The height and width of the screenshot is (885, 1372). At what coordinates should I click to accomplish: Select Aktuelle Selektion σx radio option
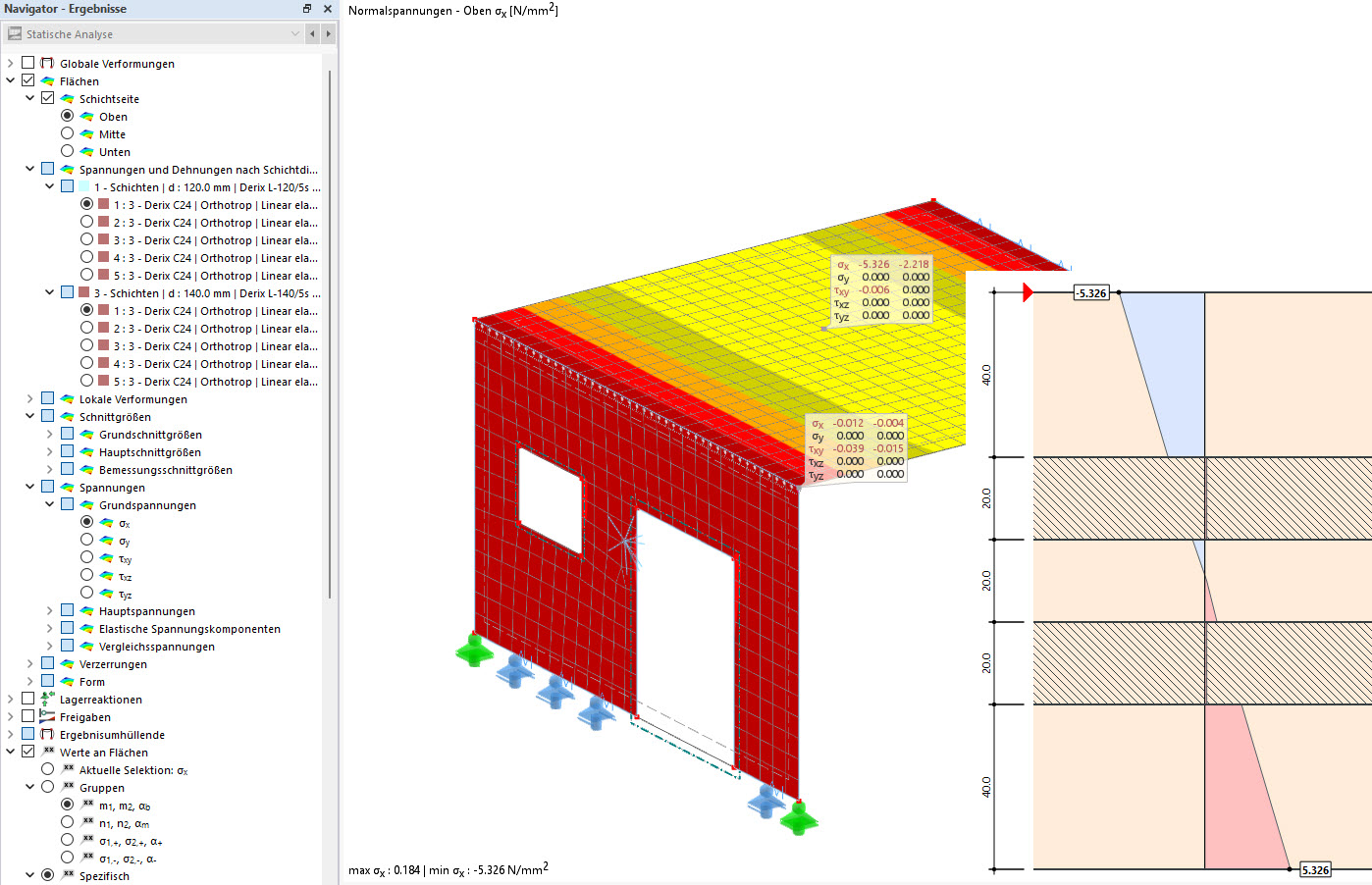tap(47, 769)
